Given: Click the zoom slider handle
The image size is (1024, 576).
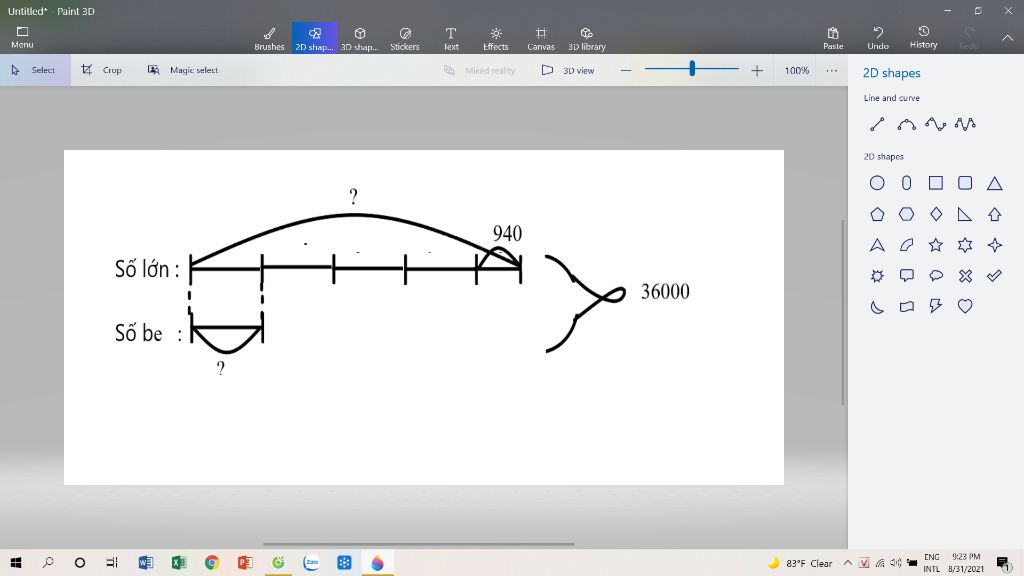Looking at the screenshot, I should (692, 68).
